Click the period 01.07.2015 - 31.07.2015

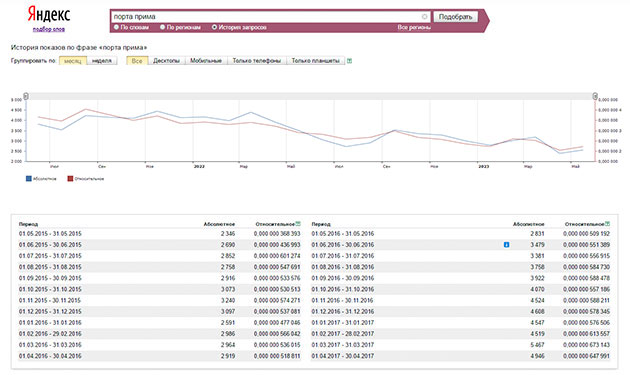click(50, 256)
